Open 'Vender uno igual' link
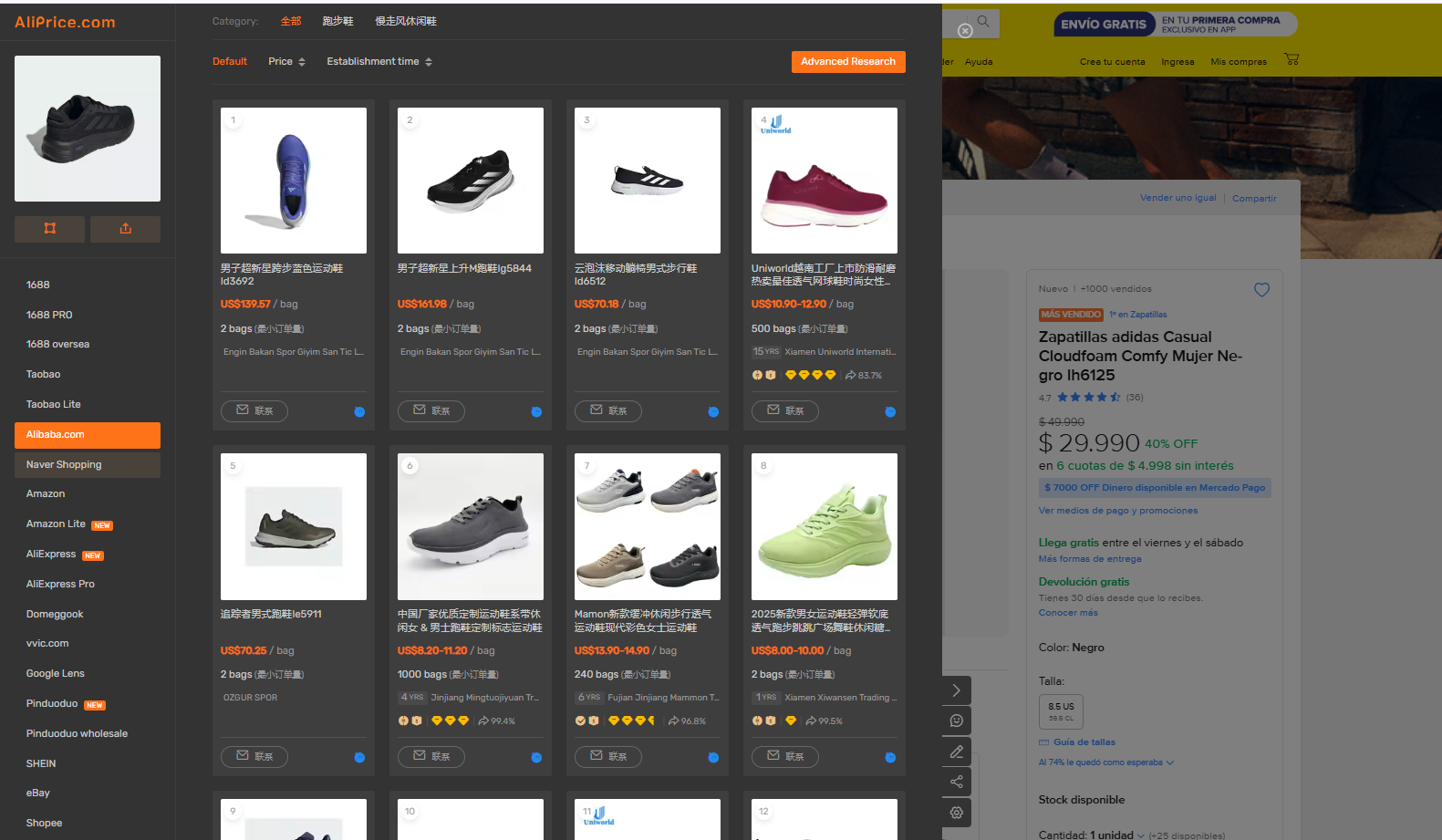 pyautogui.click(x=1177, y=198)
